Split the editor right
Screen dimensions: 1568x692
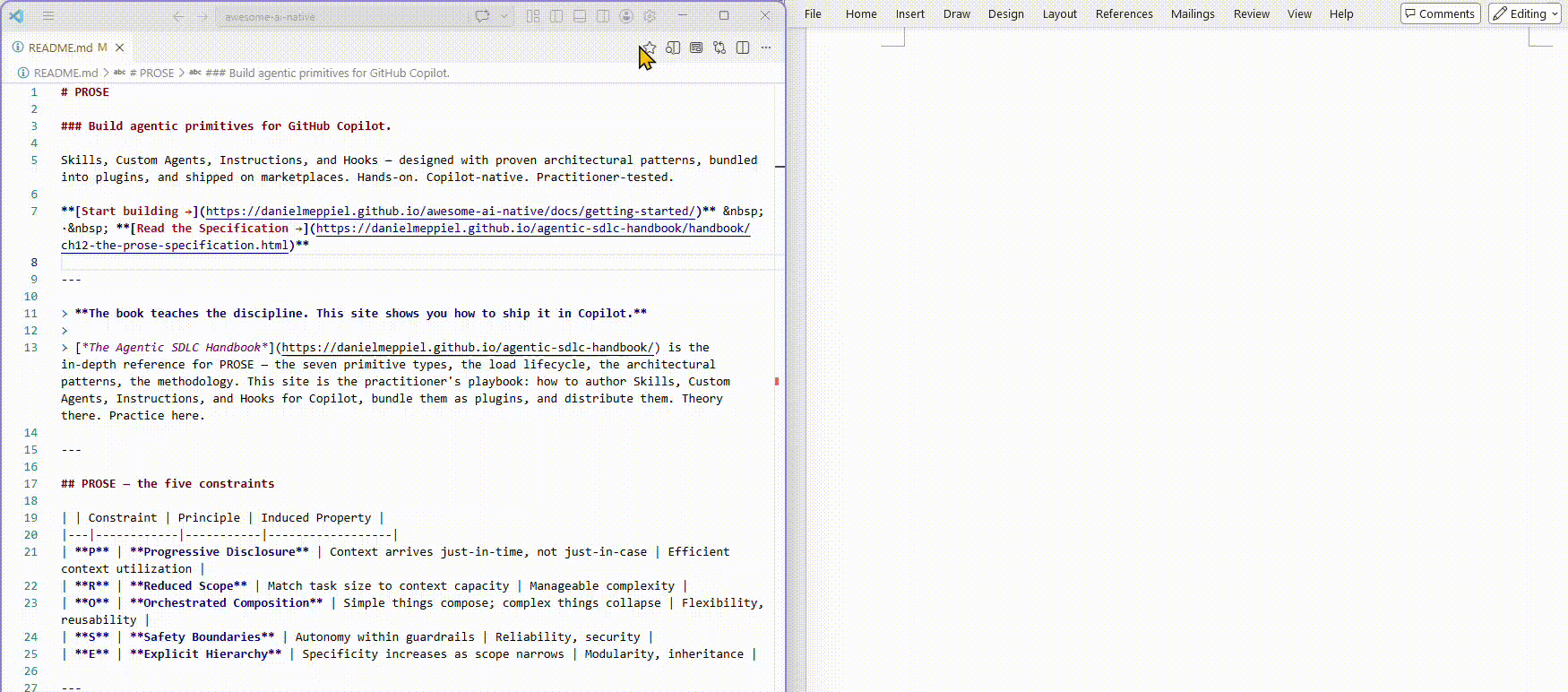pos(743,48)
